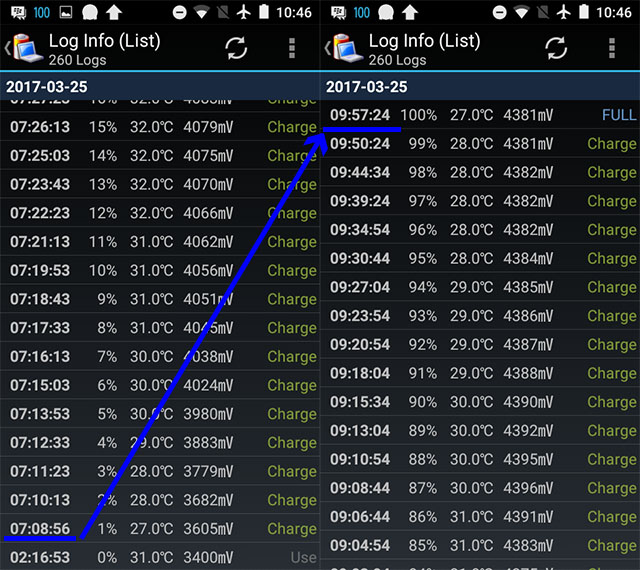Open the three-dot overflow menu in right panel
This screenshot has width=640, height=570.
[612, 49]
